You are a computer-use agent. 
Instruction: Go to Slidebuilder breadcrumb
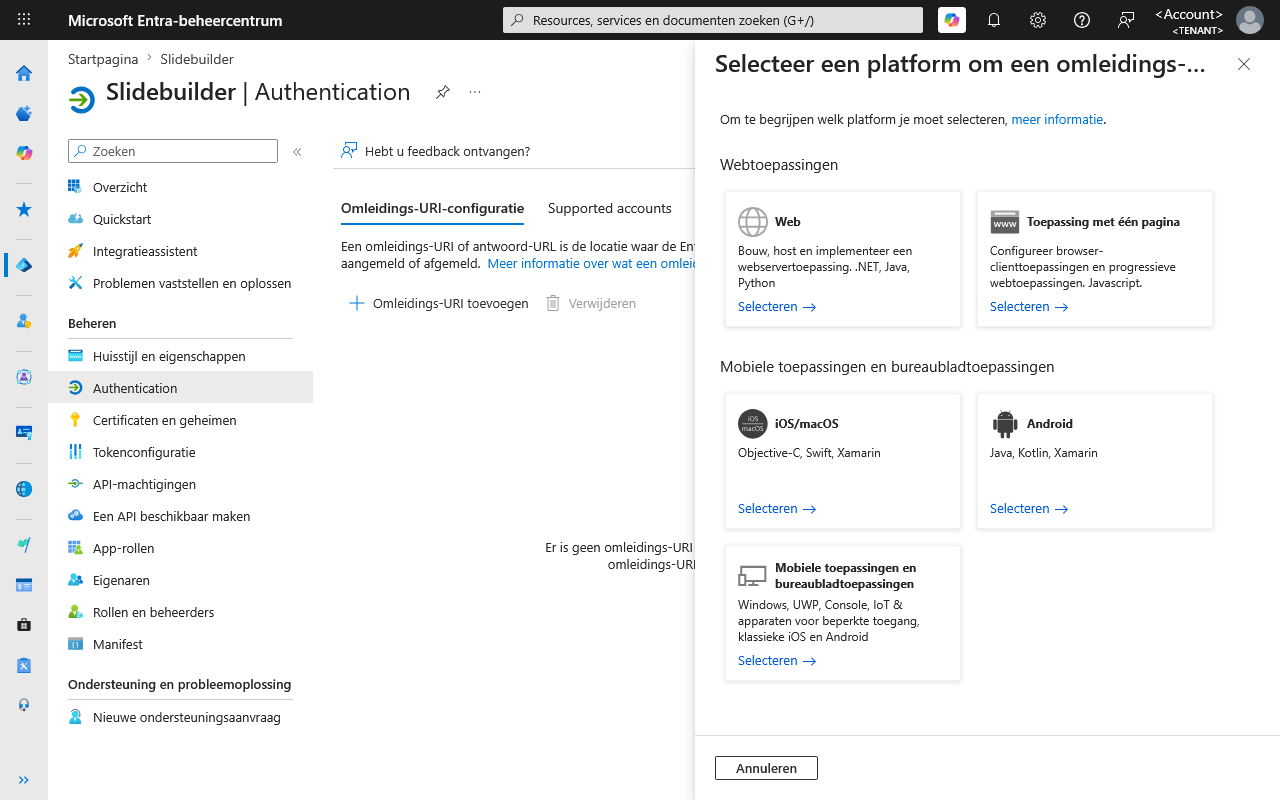tap(197, 59)
